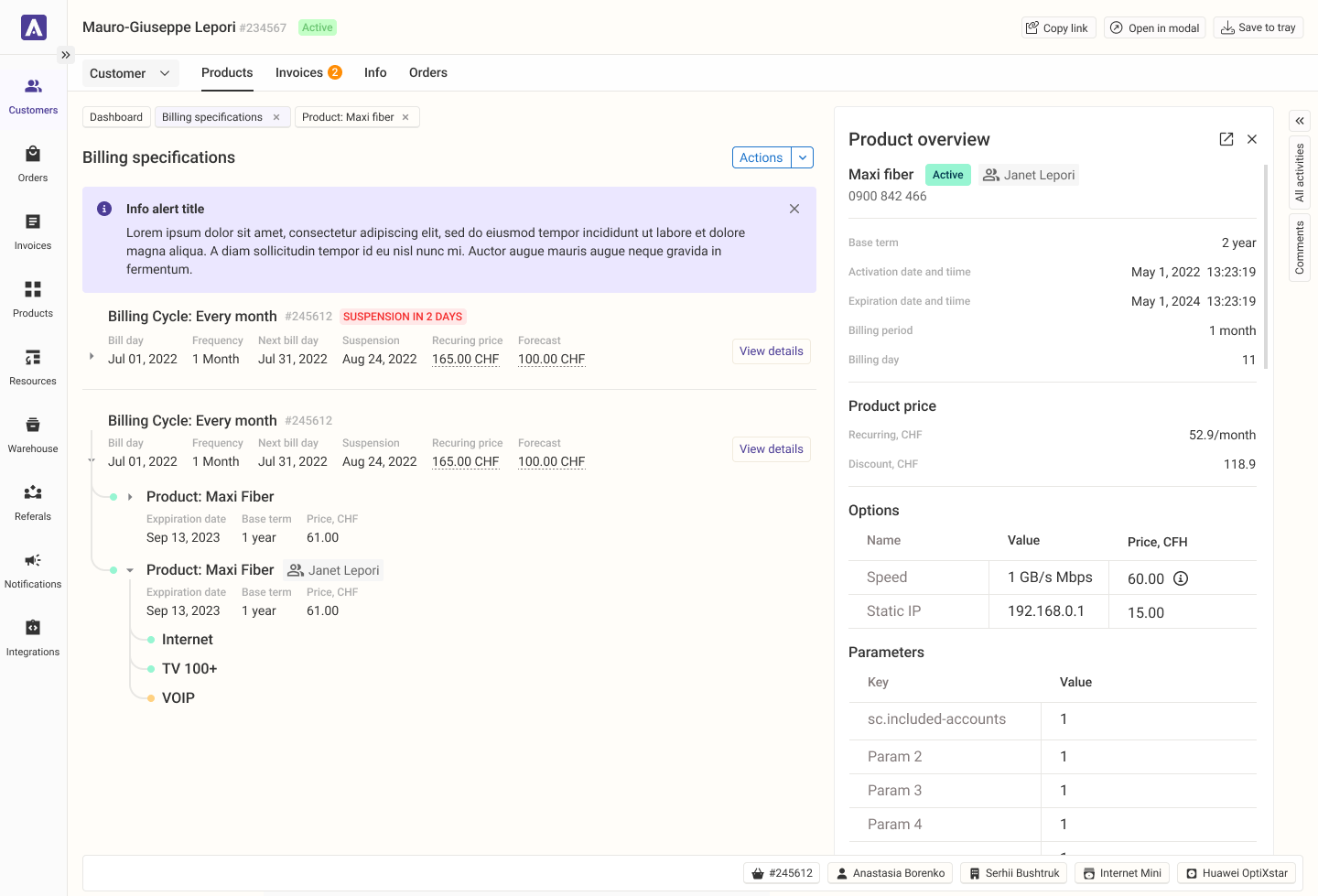The height and width of the screenshot is (896, 1318).
Task: View details of second billing cycle
Action: tap(772, 449)
